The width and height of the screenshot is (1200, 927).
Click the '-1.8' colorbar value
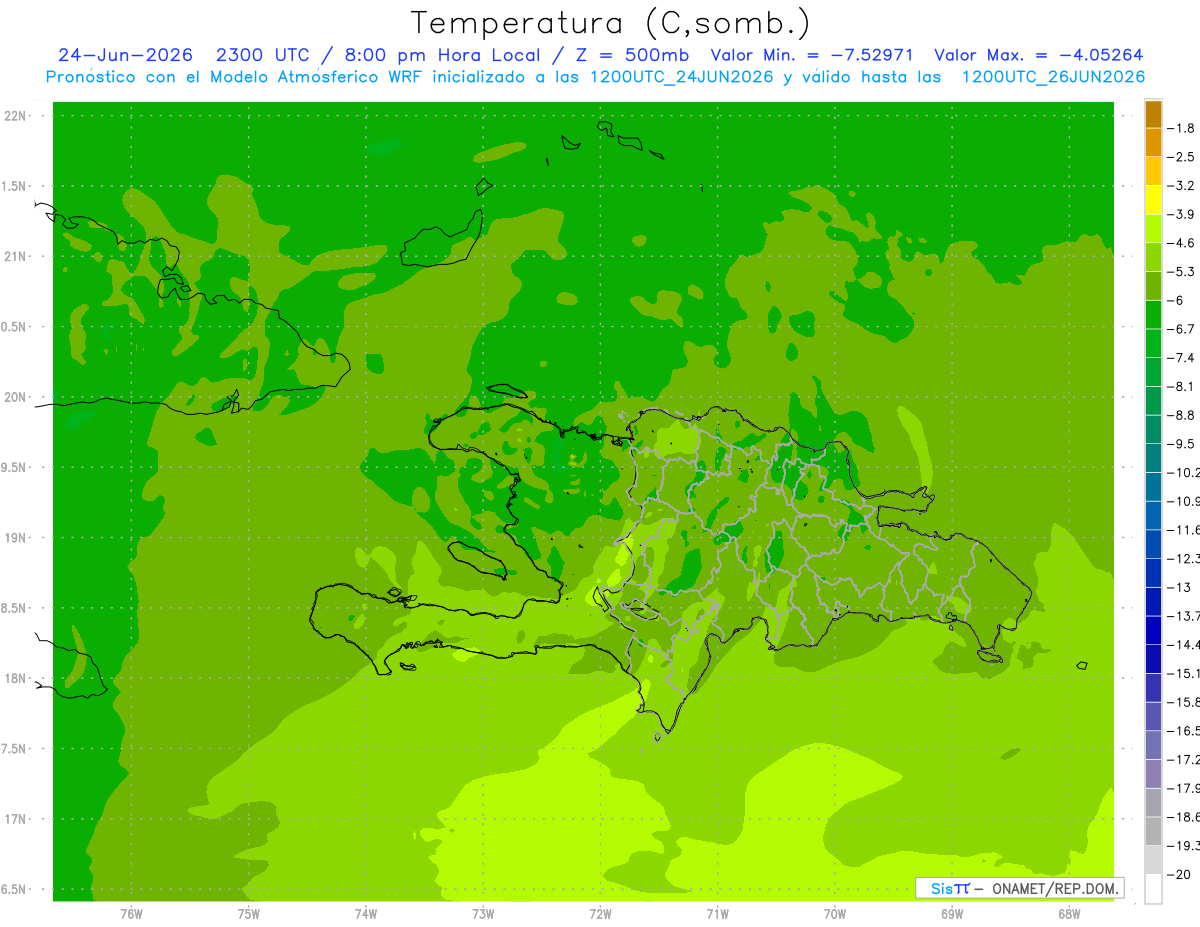tap(1181, 128)
